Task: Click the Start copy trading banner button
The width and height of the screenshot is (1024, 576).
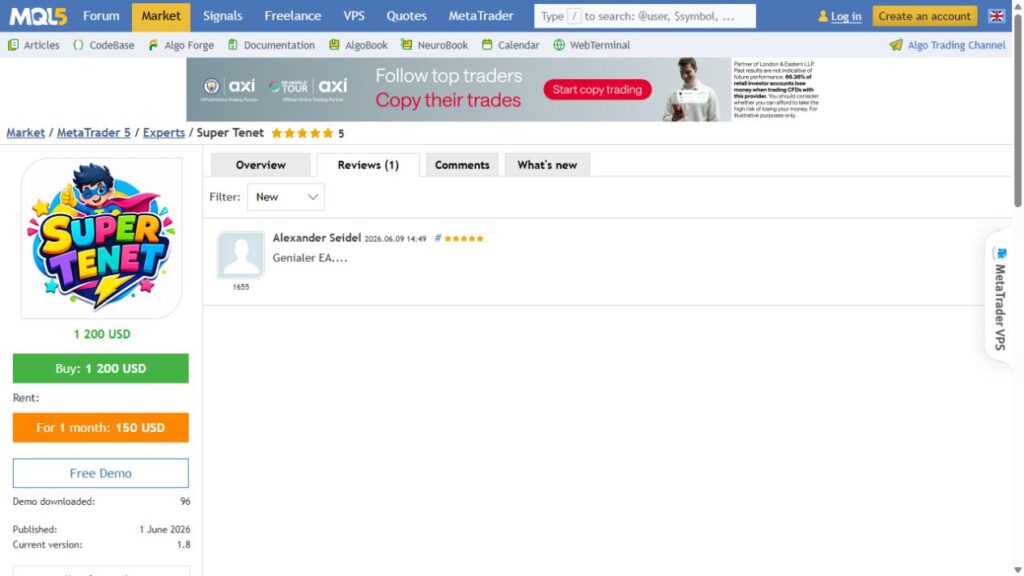Action: click(x=597, y=89)
